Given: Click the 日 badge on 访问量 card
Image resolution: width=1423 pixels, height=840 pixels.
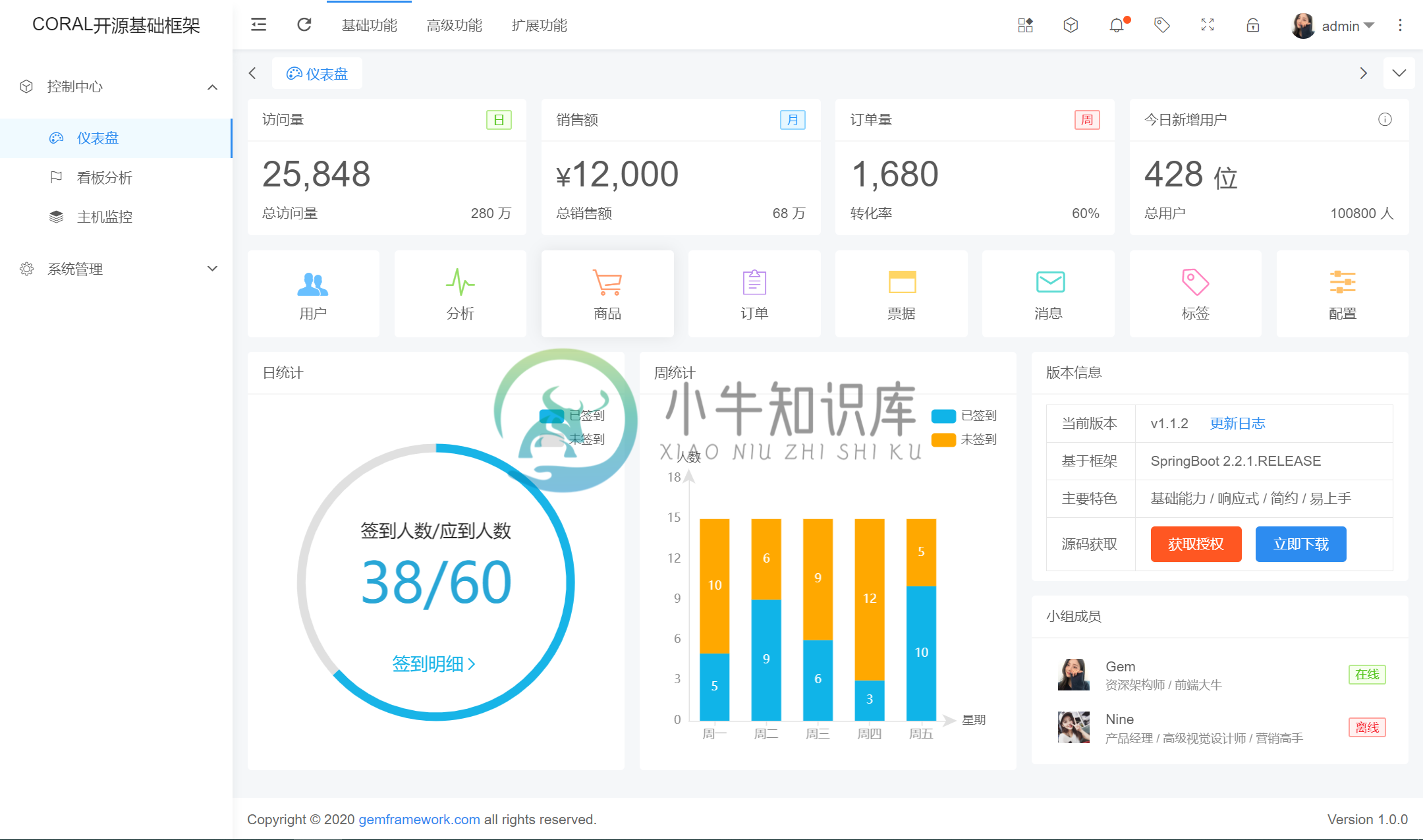Looking at the screenshot, I should tap(499, 120).
